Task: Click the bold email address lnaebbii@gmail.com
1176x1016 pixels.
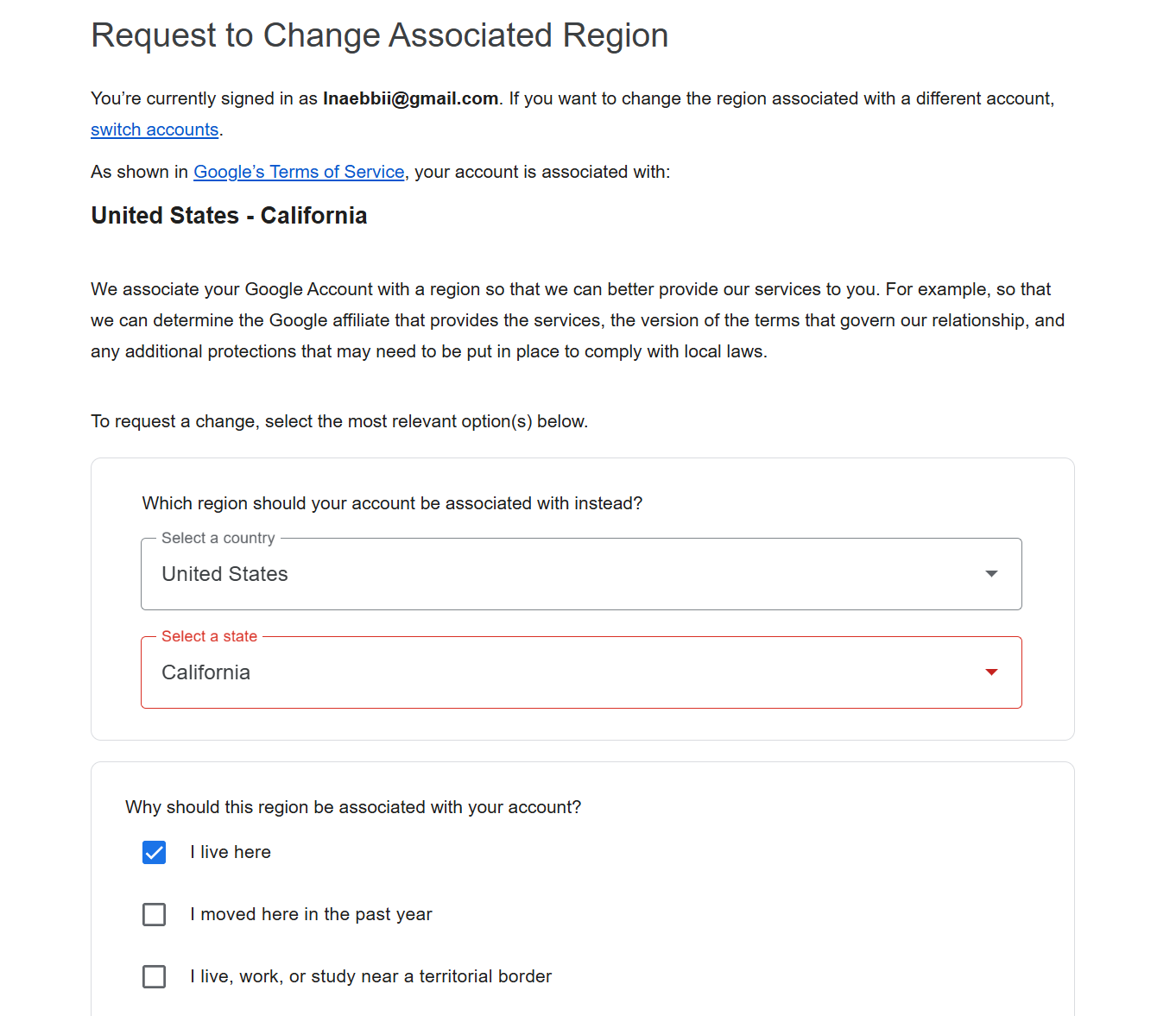Action: 410,98
